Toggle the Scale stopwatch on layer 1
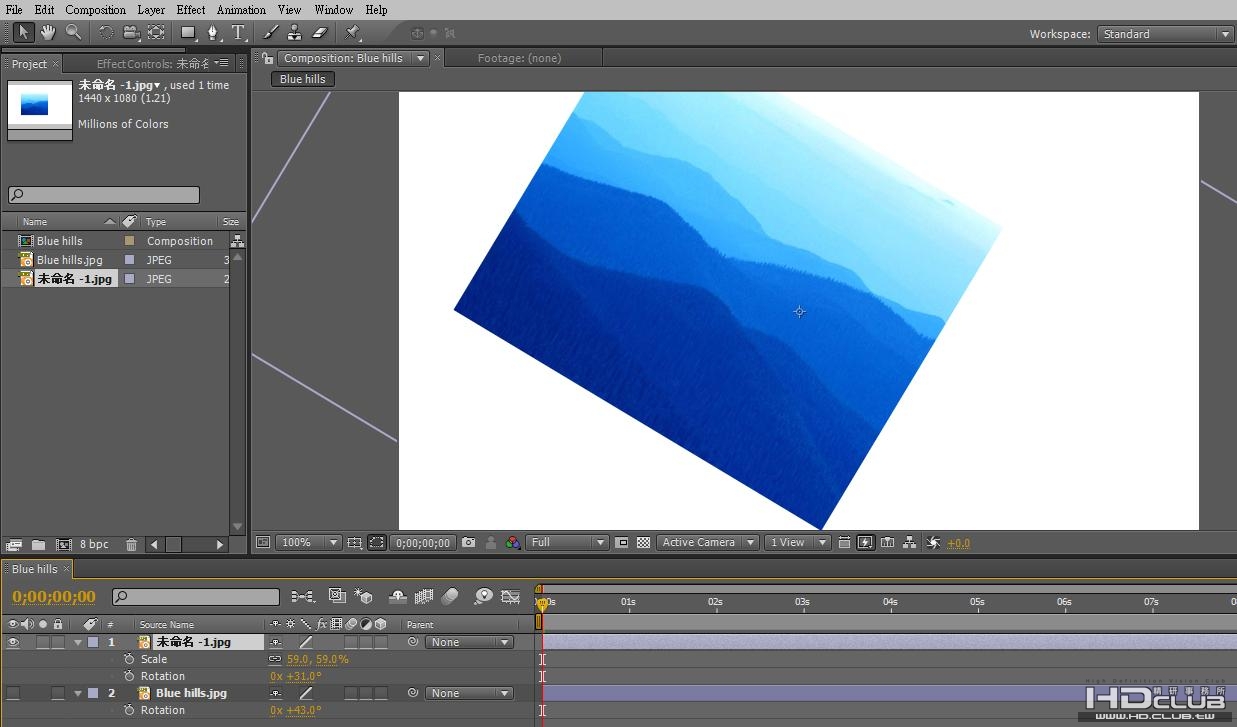 point(129,660)
